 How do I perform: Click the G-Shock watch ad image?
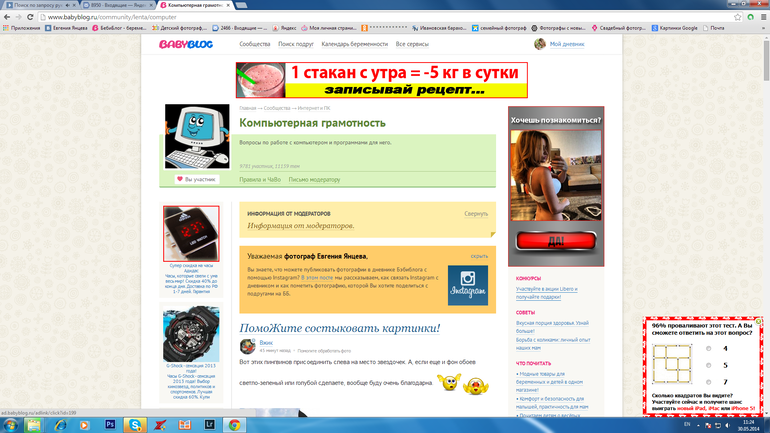point(191,334)
